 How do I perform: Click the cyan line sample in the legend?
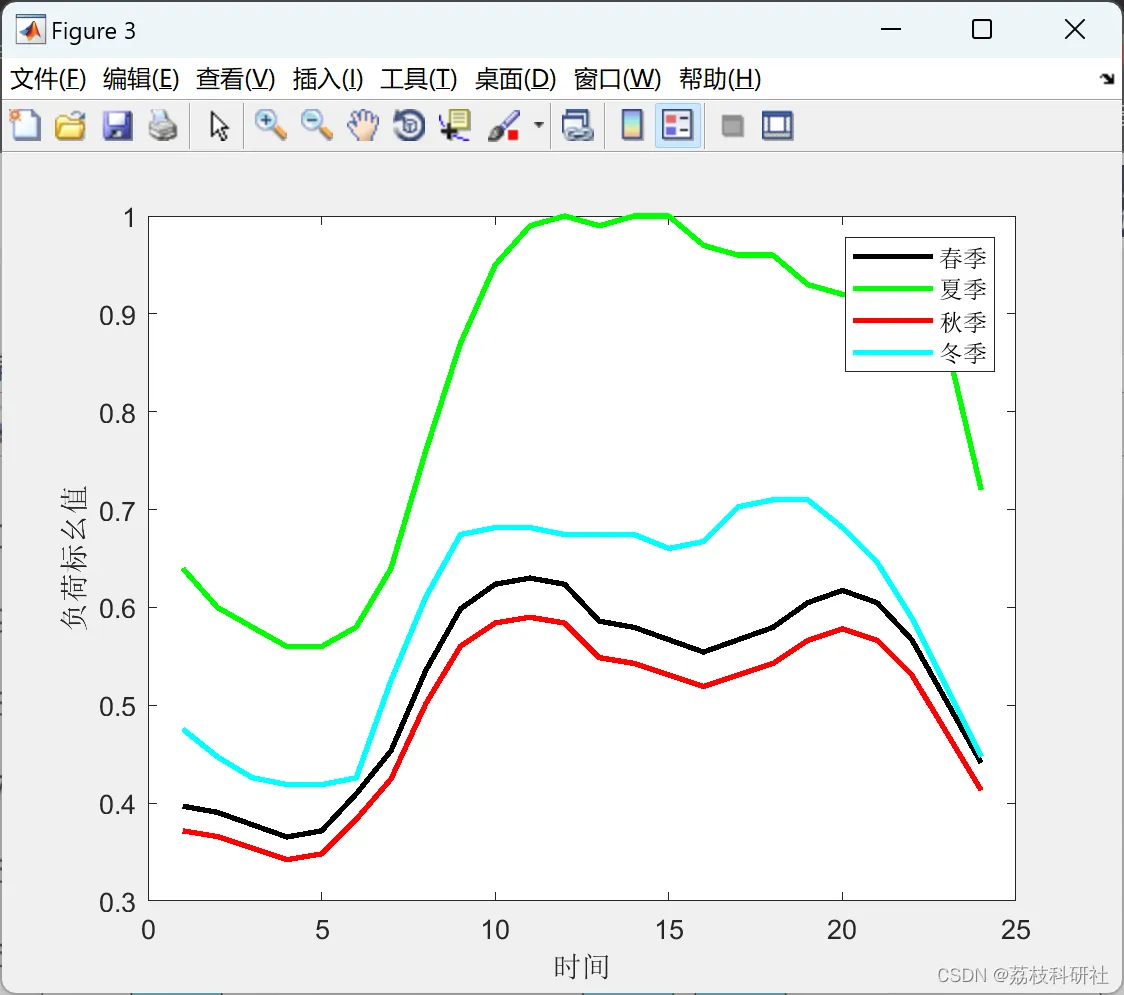point(892,353)
